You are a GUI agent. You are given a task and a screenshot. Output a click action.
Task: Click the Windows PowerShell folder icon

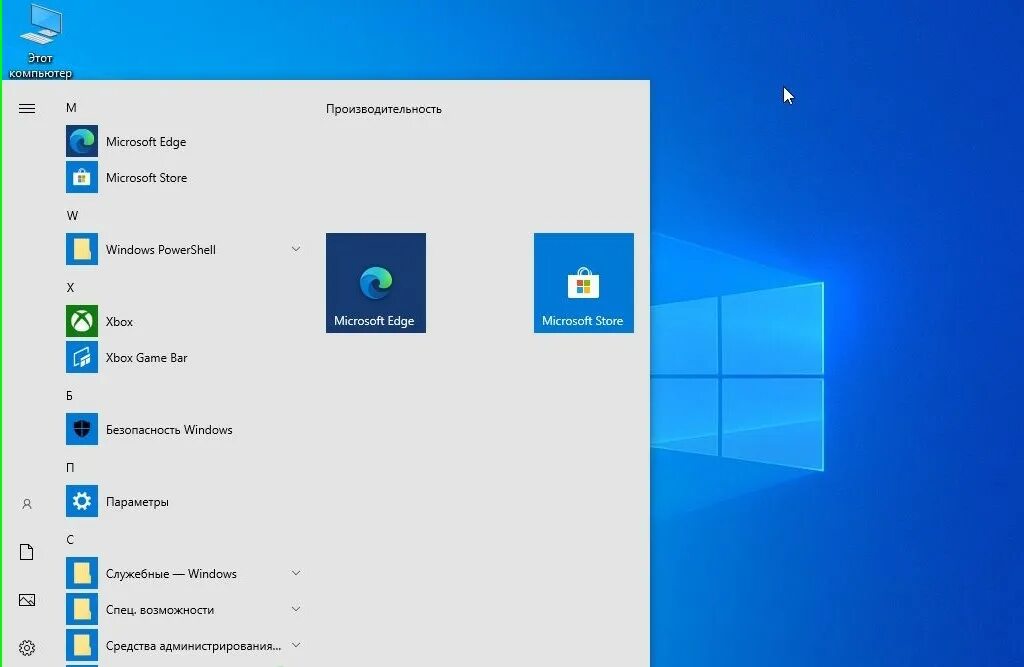tap(82, 249)
